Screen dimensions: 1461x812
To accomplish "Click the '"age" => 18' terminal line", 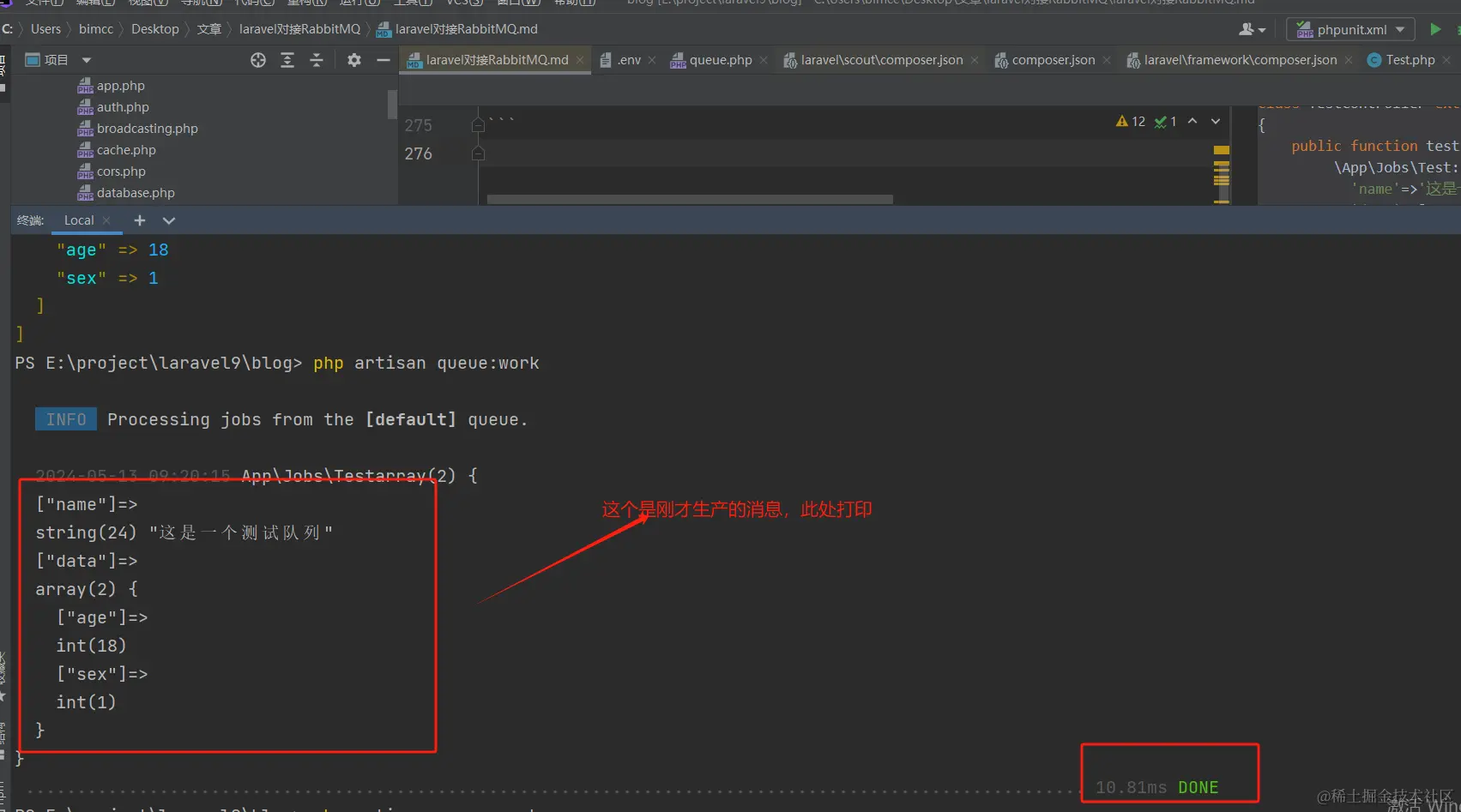I will pos(112,250).
